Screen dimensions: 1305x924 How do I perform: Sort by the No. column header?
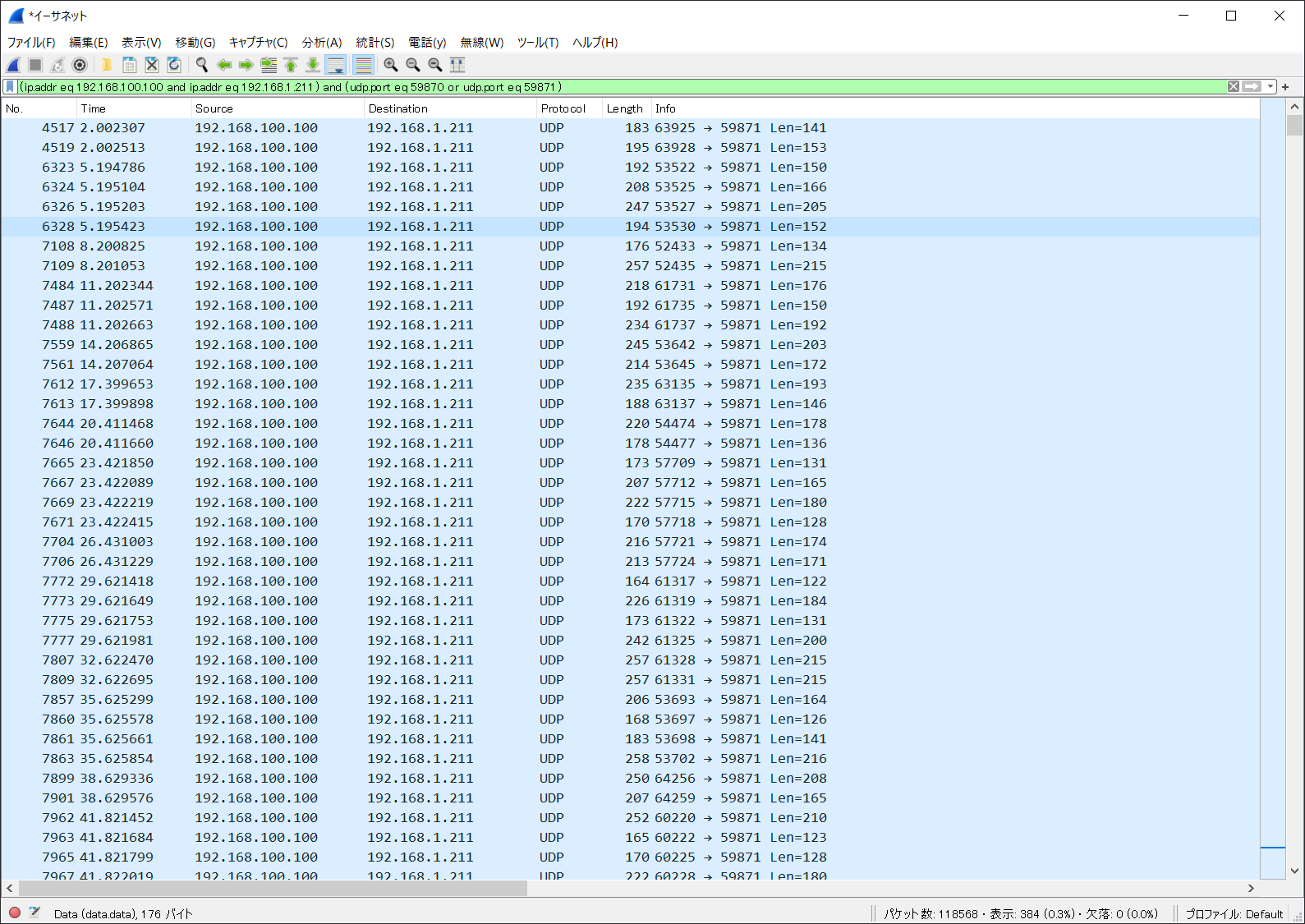(x=39, y=108)
